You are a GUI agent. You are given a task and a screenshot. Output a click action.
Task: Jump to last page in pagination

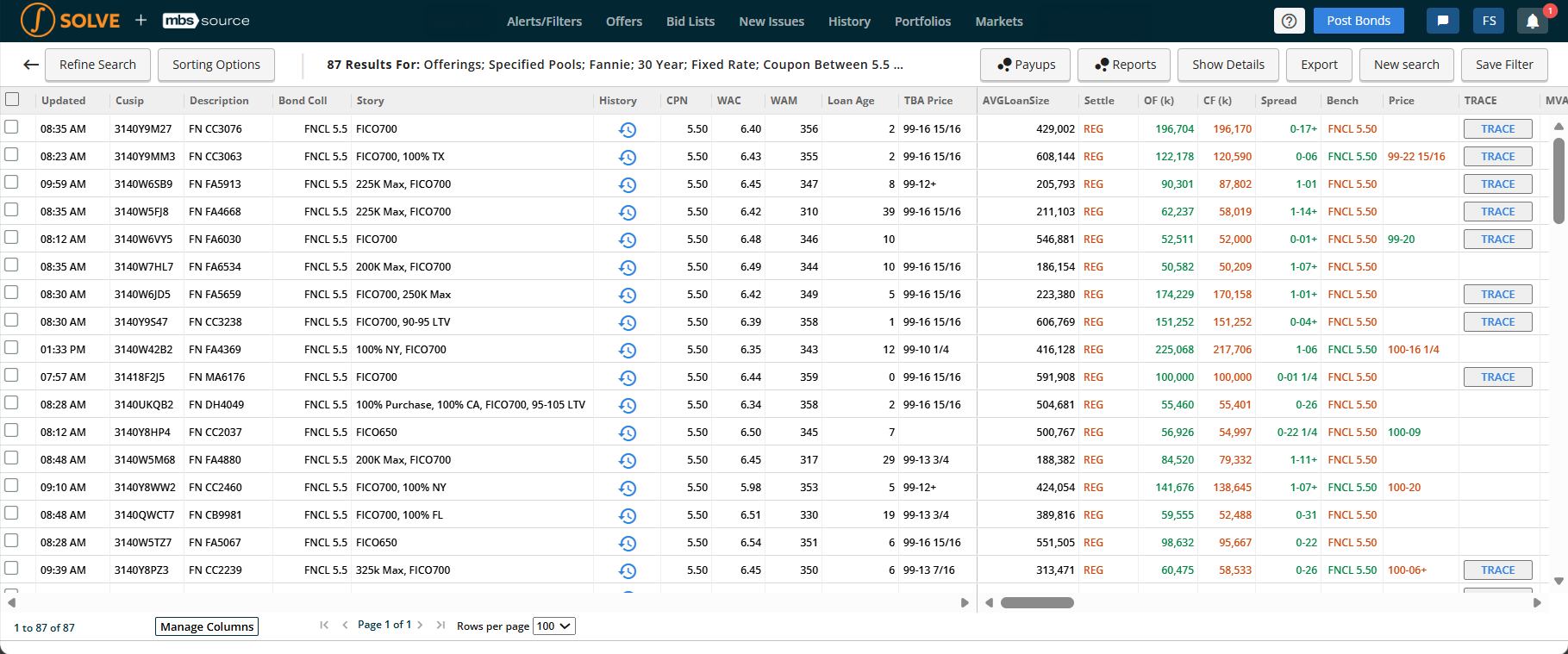[440, 626]
